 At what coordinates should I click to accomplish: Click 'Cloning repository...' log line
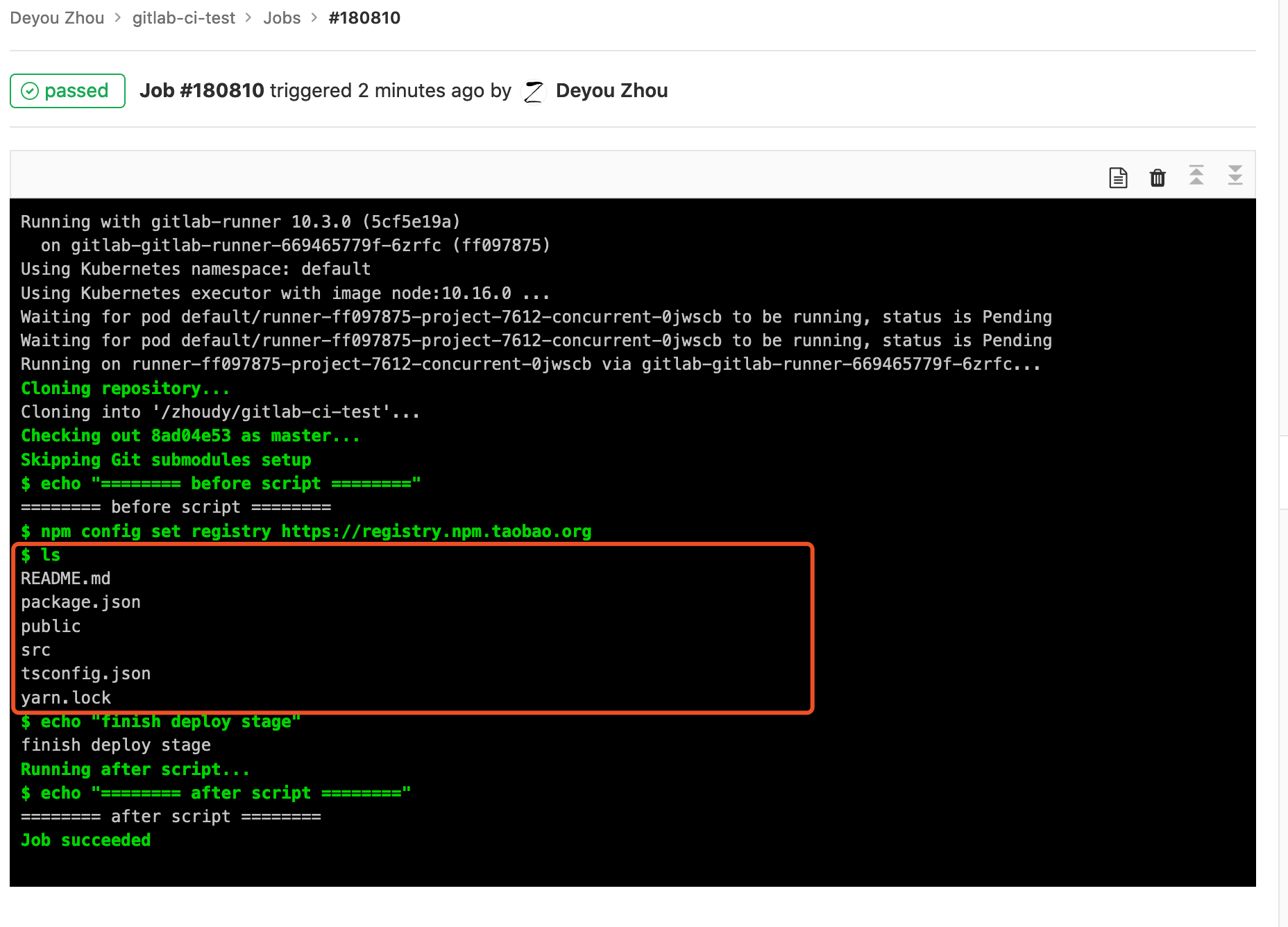tap(125, 389)
